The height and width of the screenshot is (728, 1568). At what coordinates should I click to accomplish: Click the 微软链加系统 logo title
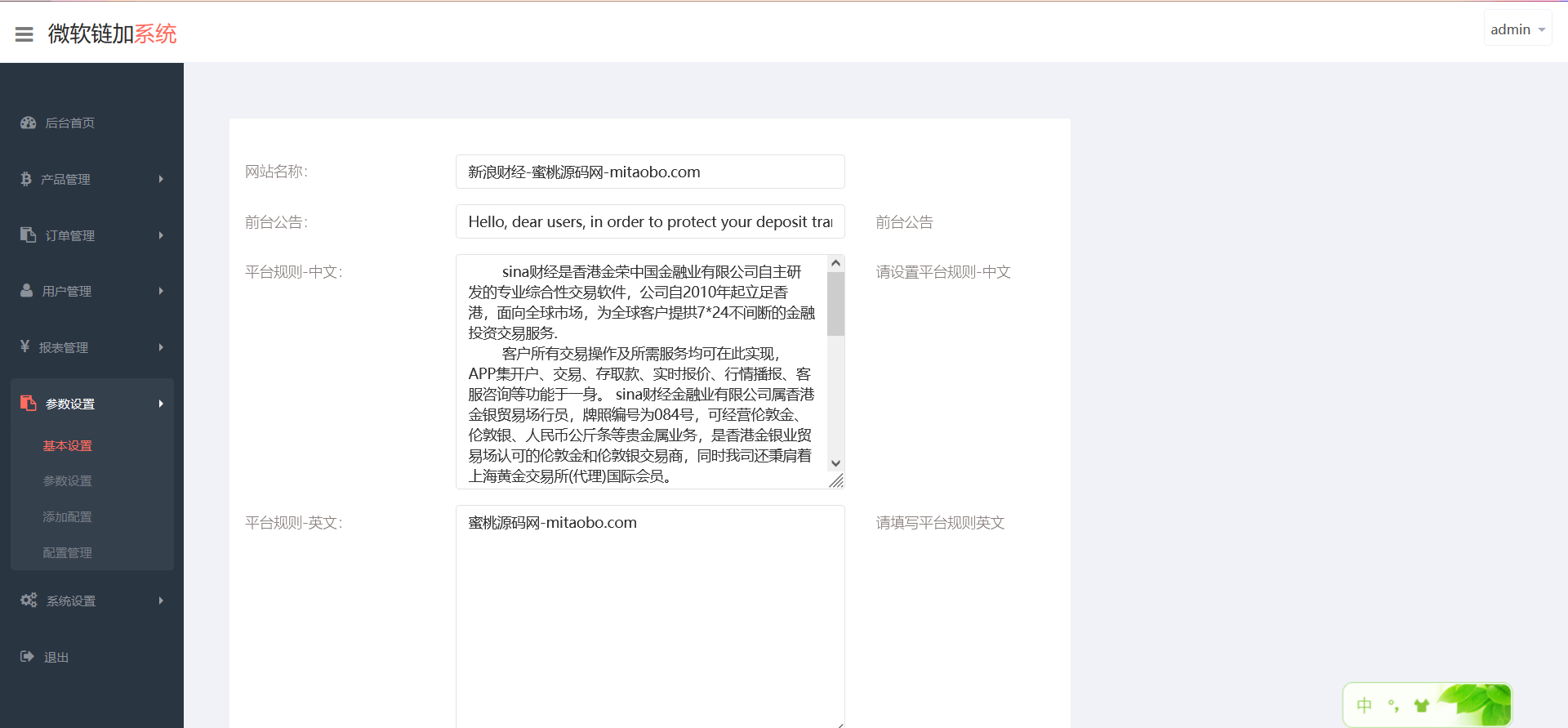[x=113, y=33]
